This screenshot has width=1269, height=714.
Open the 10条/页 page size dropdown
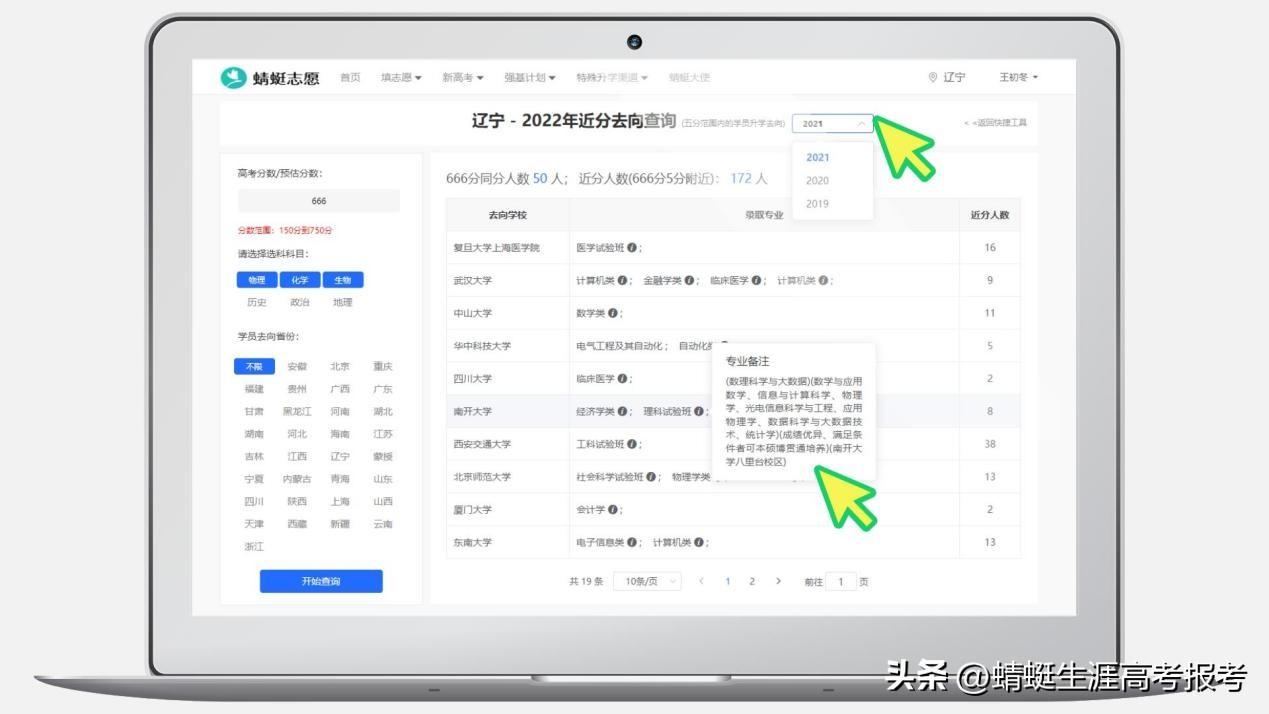pos(647,581)
